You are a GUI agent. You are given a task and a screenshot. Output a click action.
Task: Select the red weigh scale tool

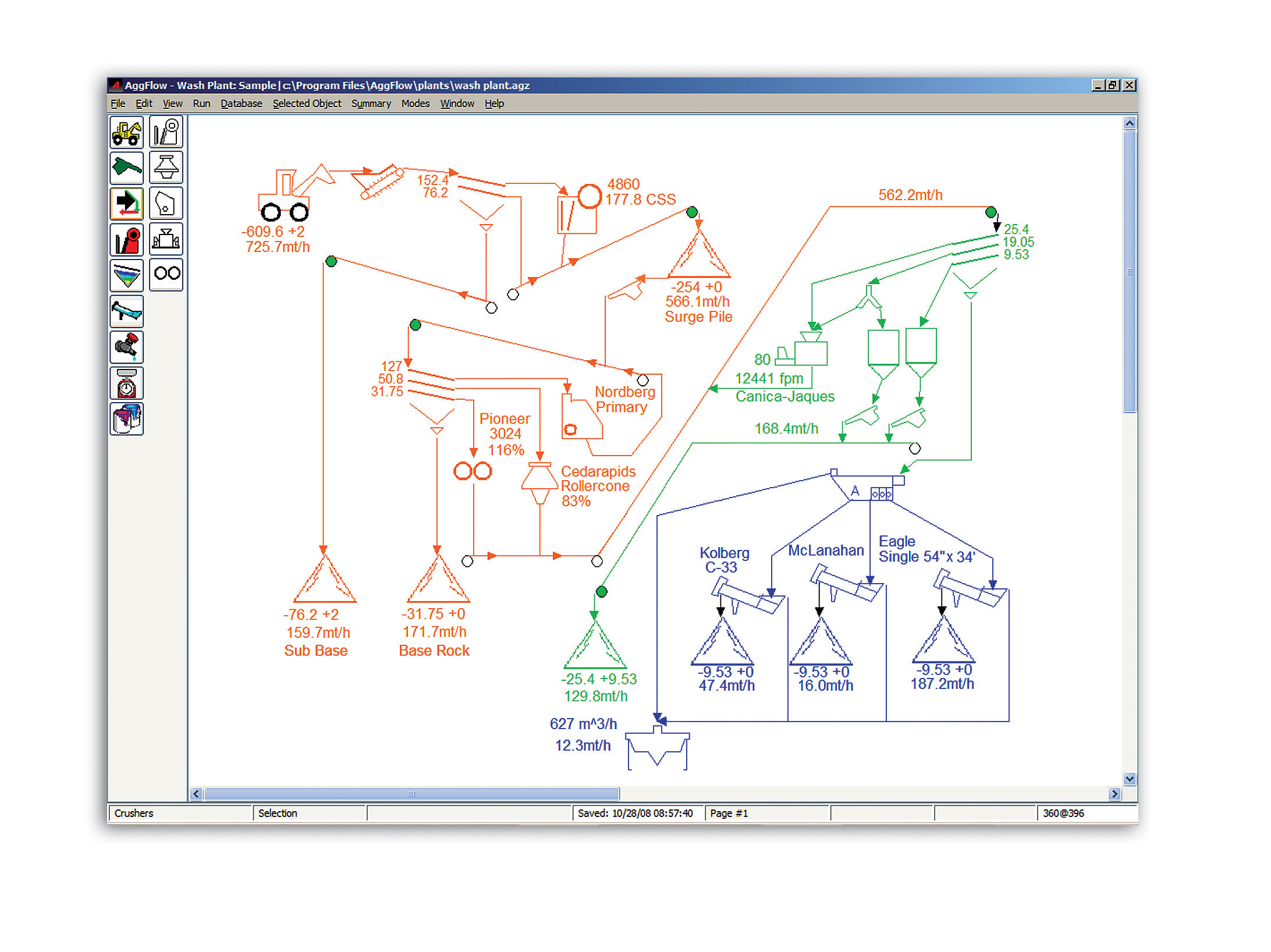[127, 383]
